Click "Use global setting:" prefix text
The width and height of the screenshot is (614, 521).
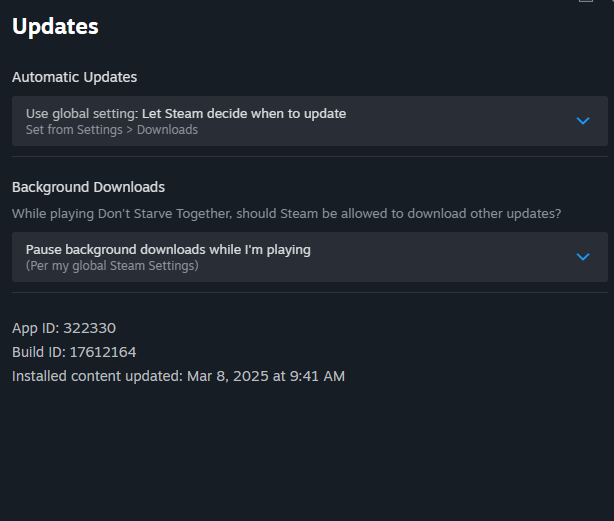point(82,114)
